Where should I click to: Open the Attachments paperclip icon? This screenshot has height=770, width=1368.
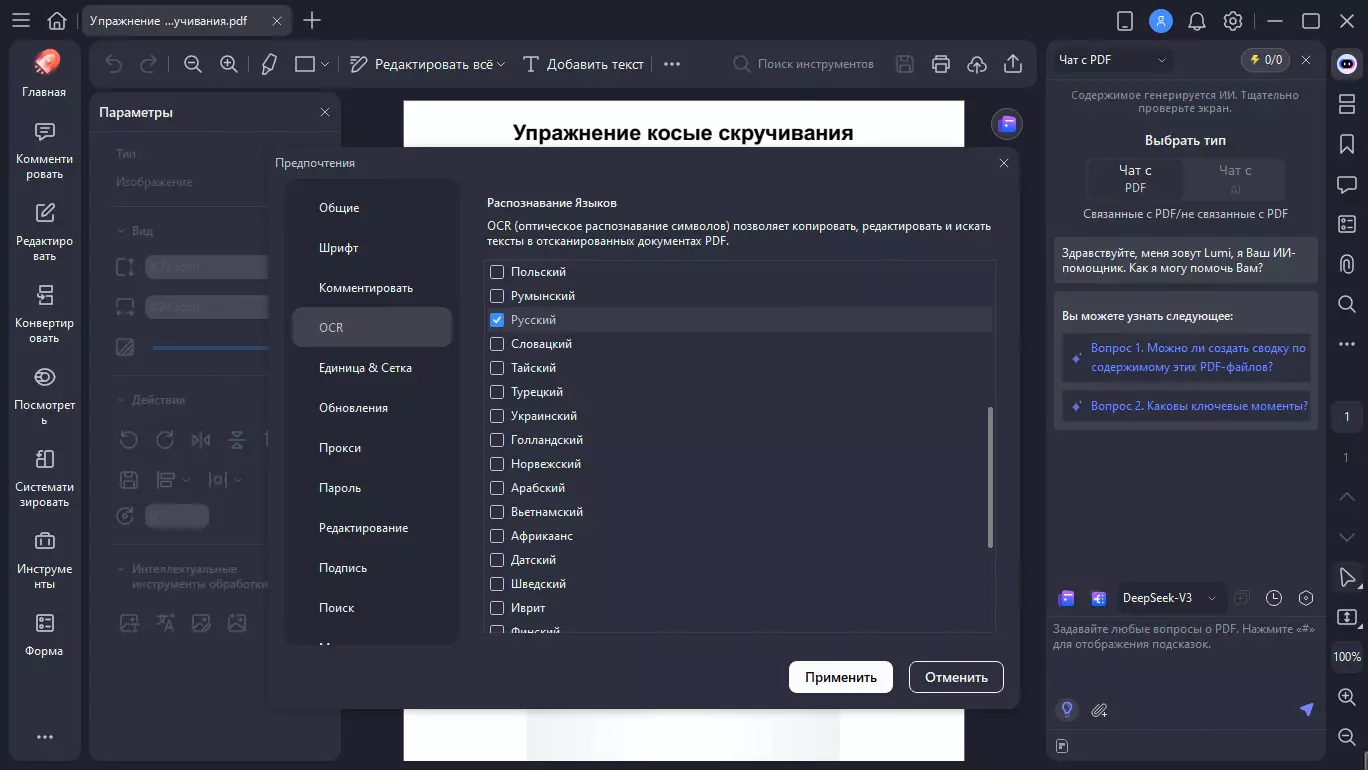[1345, 263]
